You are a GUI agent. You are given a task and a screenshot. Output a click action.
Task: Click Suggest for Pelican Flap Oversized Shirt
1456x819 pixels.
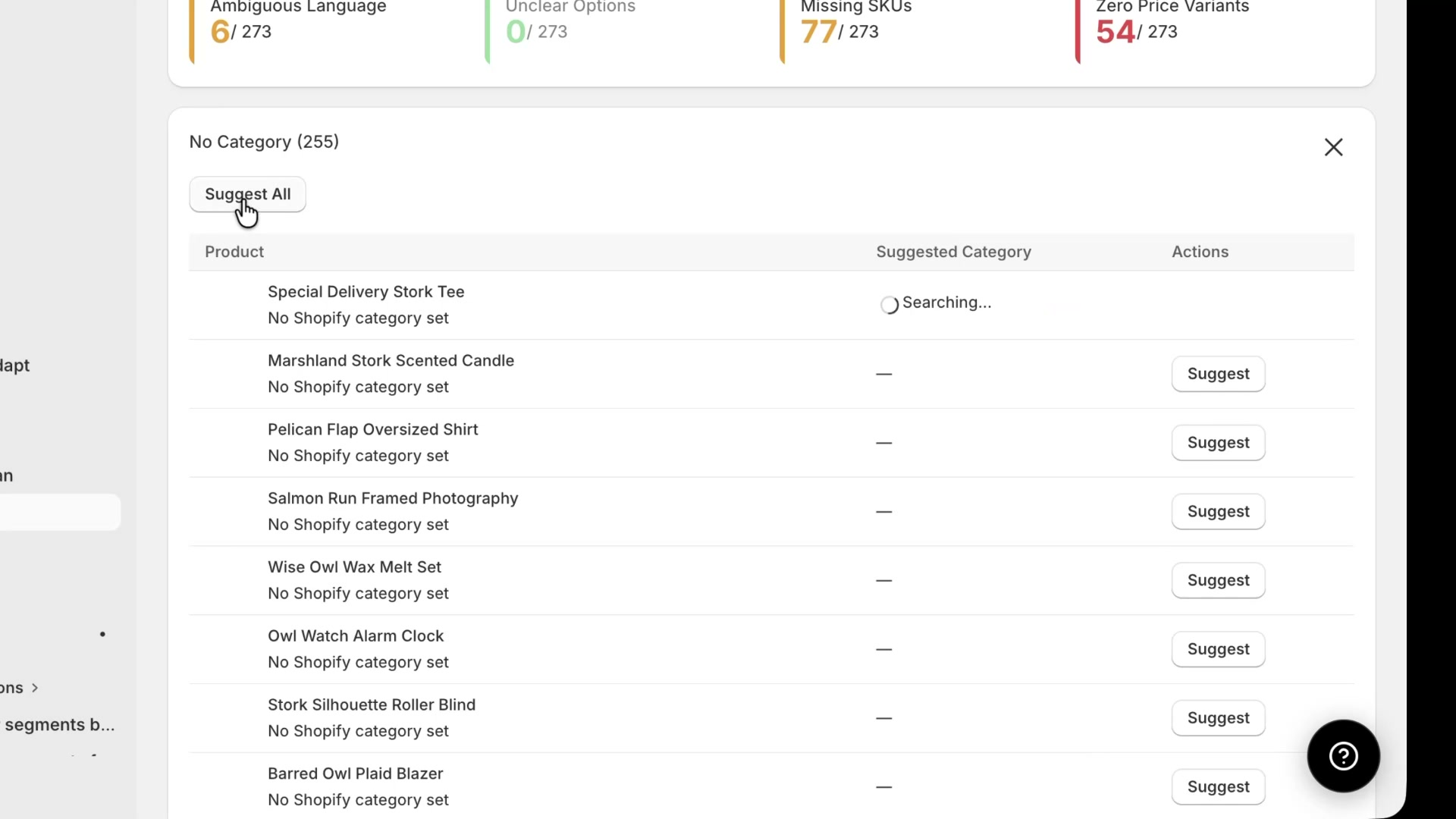coord(1218,443)
